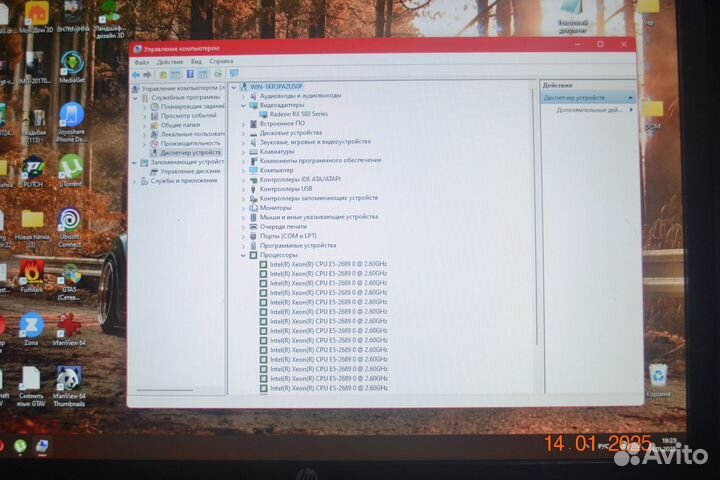Image resolution: width=720 pixels, height=480 pixels.
Task: Open the MediaGet desktop shortcut
Action: click(x=72, y=65)
